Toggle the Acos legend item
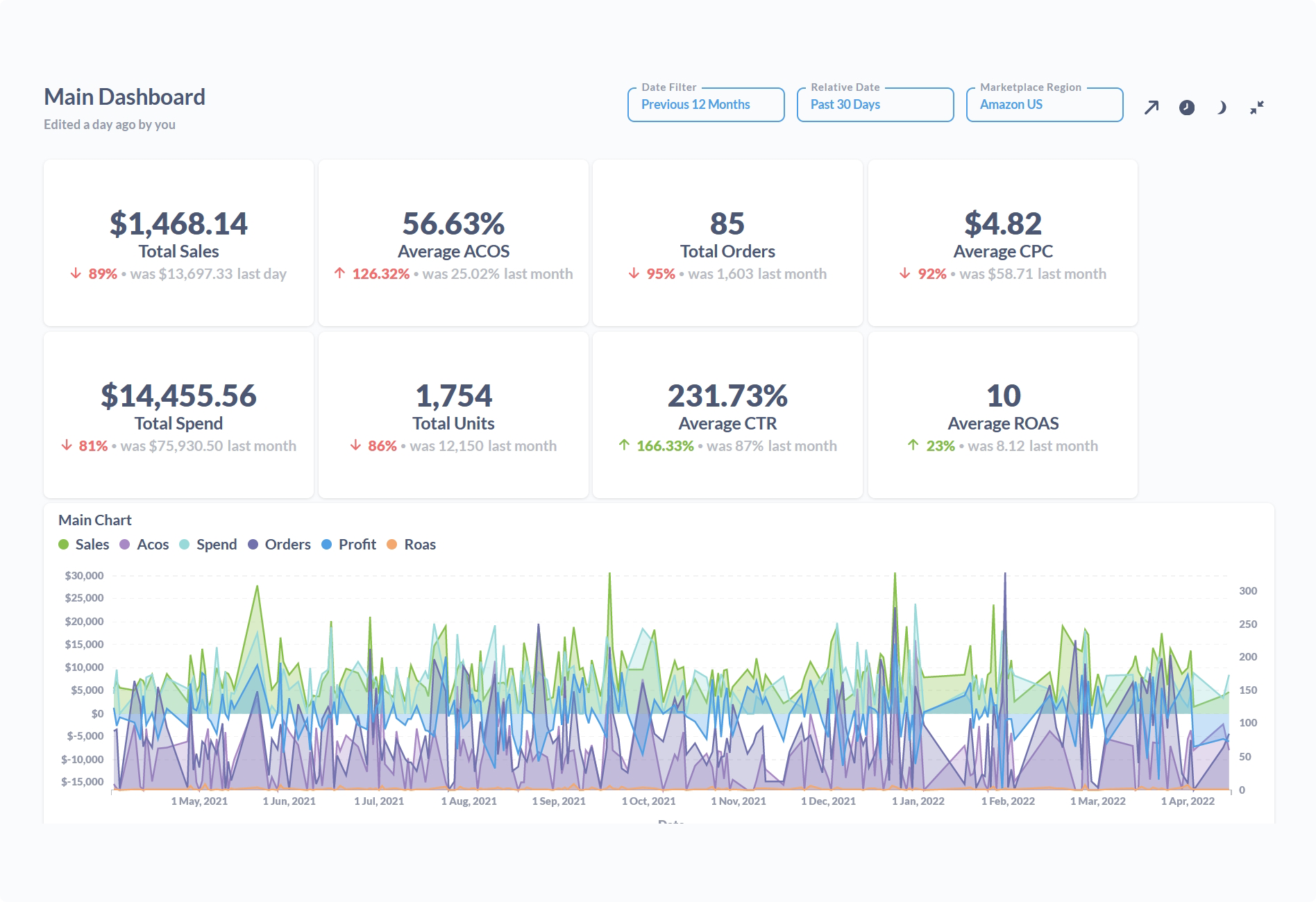The height and width of the screenshot is (902, 1316). (x=144, y=545)
